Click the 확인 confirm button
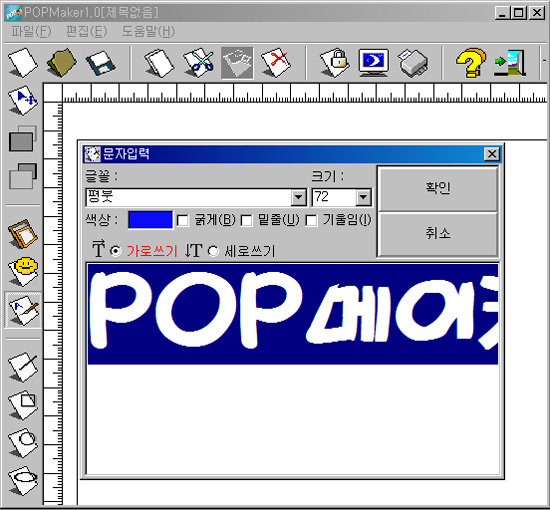The height and width of the screenshot is (510, 550). [438, 188]
